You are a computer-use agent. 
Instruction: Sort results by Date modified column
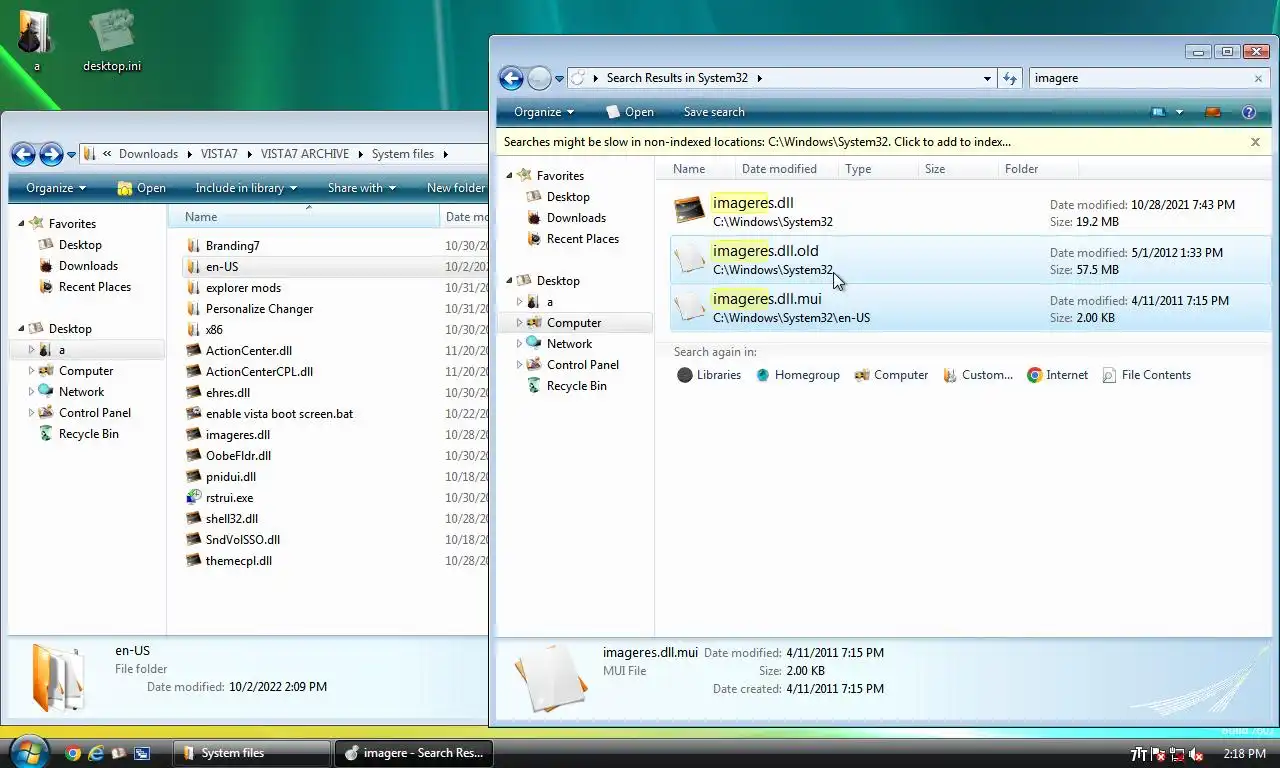[786, 169]
